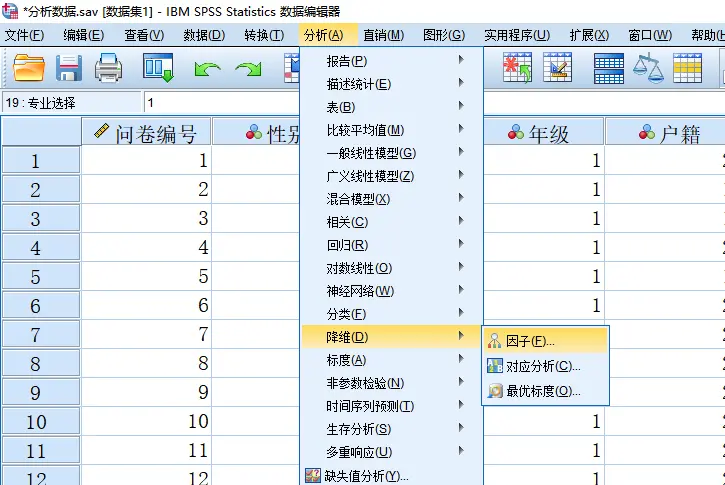Click the cell value field showing 1
Image resolution: width=725 pixels, height=485 pixels.
222,103
